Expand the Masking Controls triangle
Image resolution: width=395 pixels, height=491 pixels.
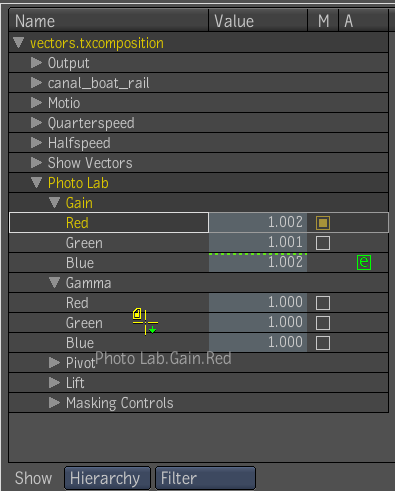tap(54, 403)
